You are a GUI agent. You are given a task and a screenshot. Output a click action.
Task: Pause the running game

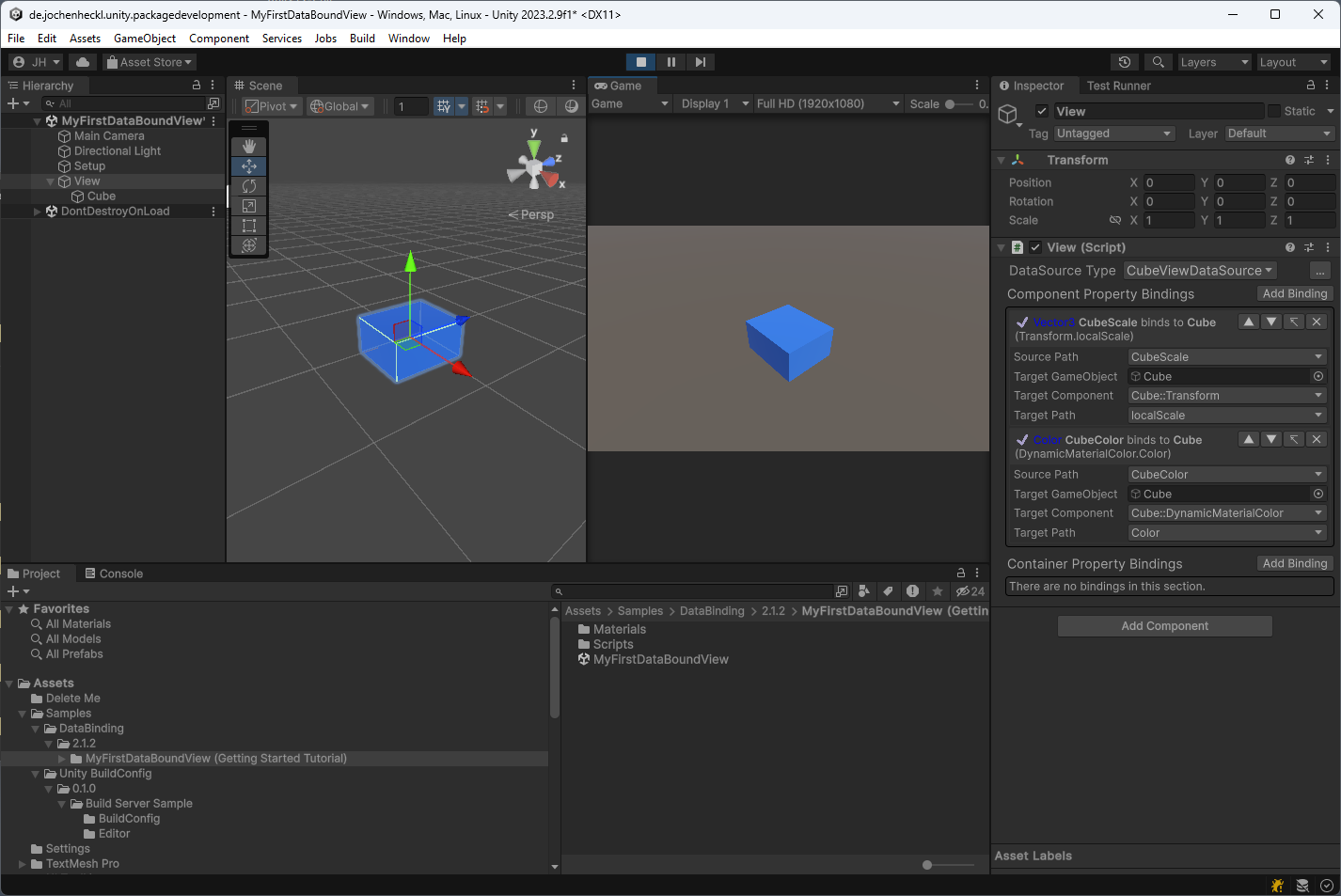670,62
